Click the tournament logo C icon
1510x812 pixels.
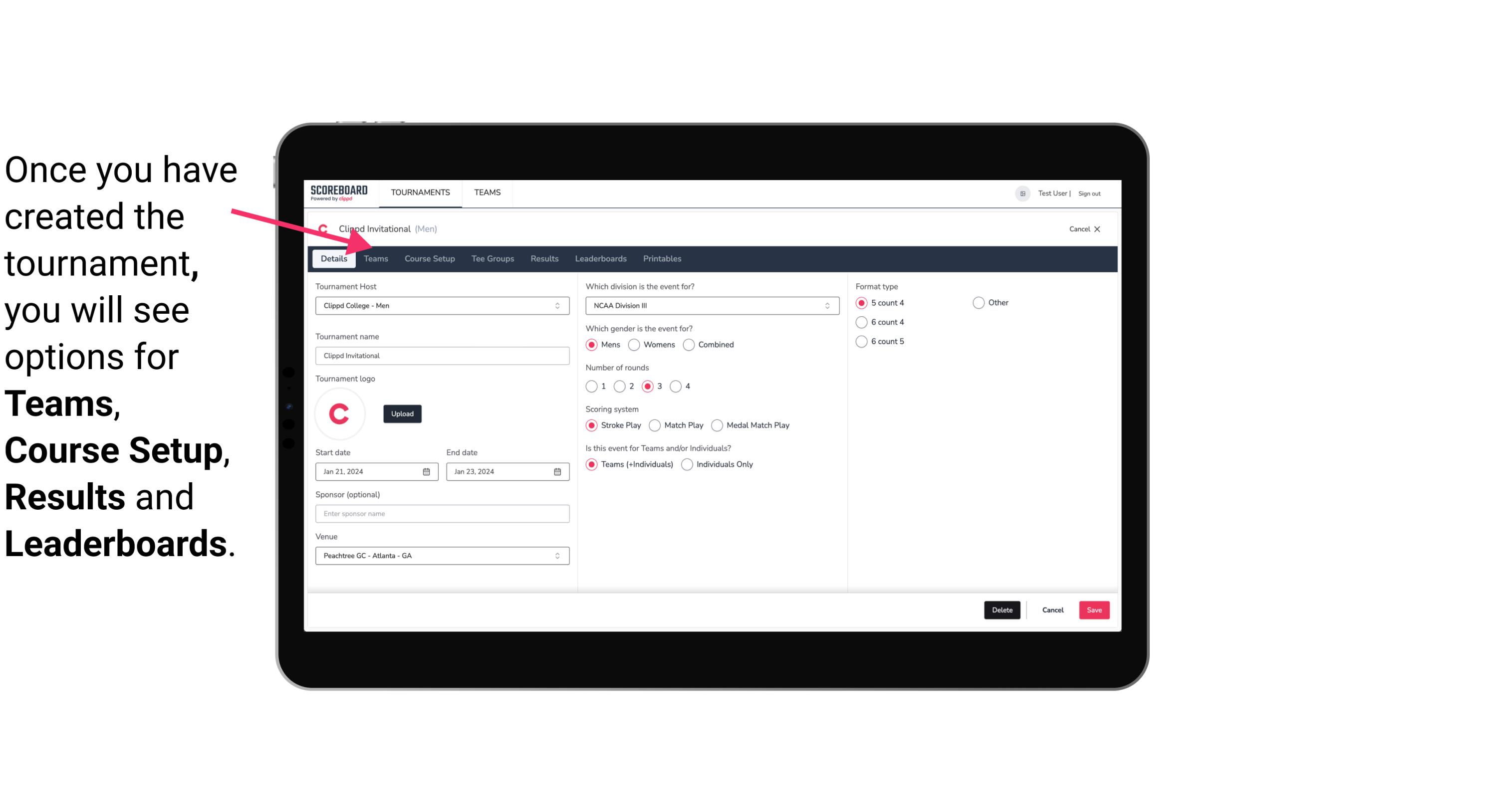tap(340, 413)
